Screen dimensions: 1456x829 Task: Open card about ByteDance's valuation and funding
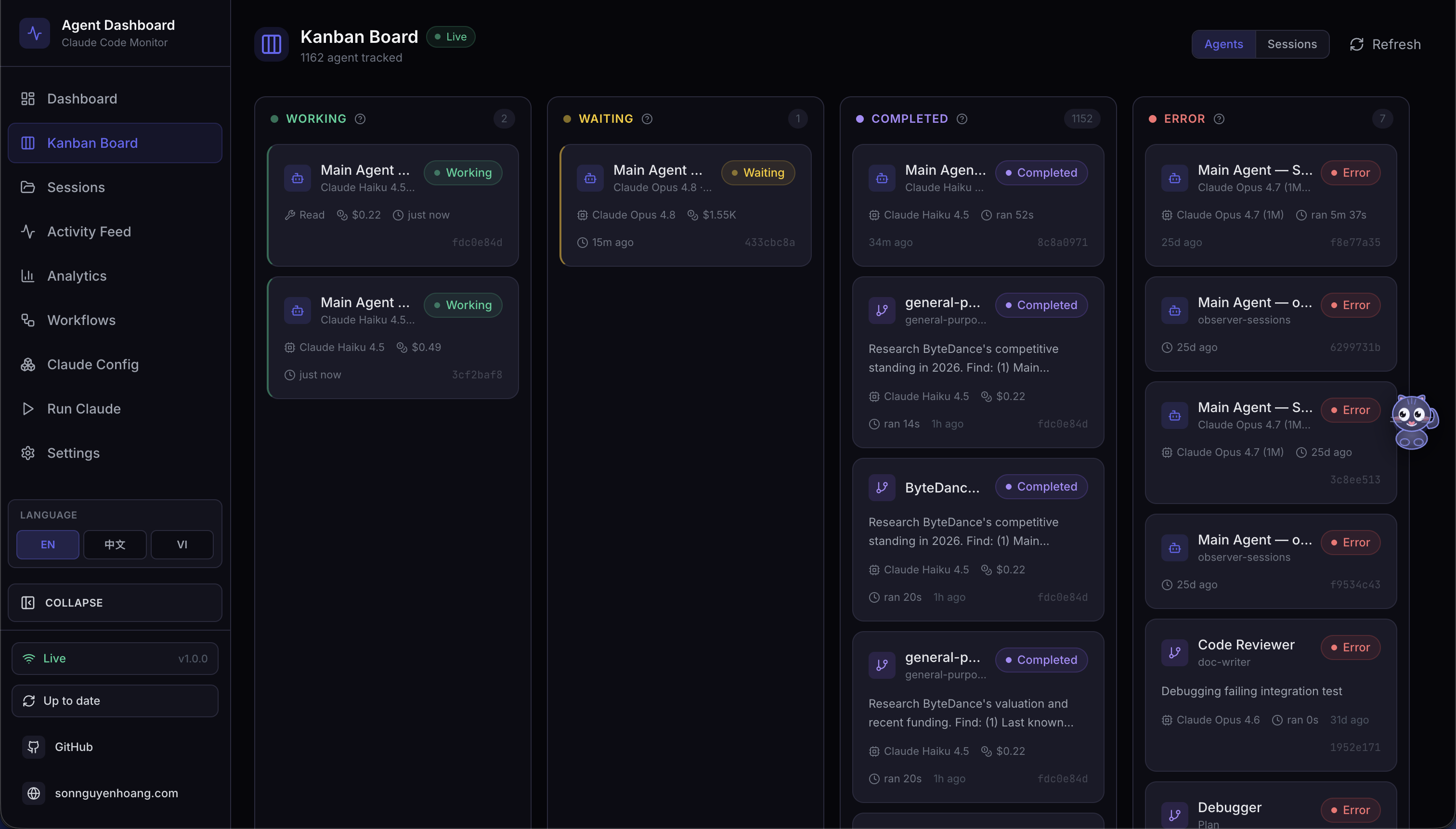pyautogui.click(x=978, y=717)
